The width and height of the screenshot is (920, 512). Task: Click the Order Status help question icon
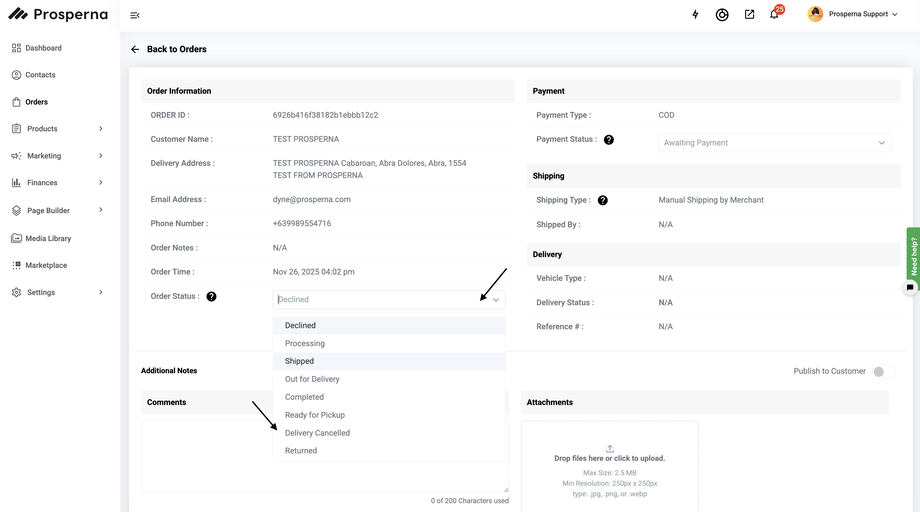coord(211,297)
